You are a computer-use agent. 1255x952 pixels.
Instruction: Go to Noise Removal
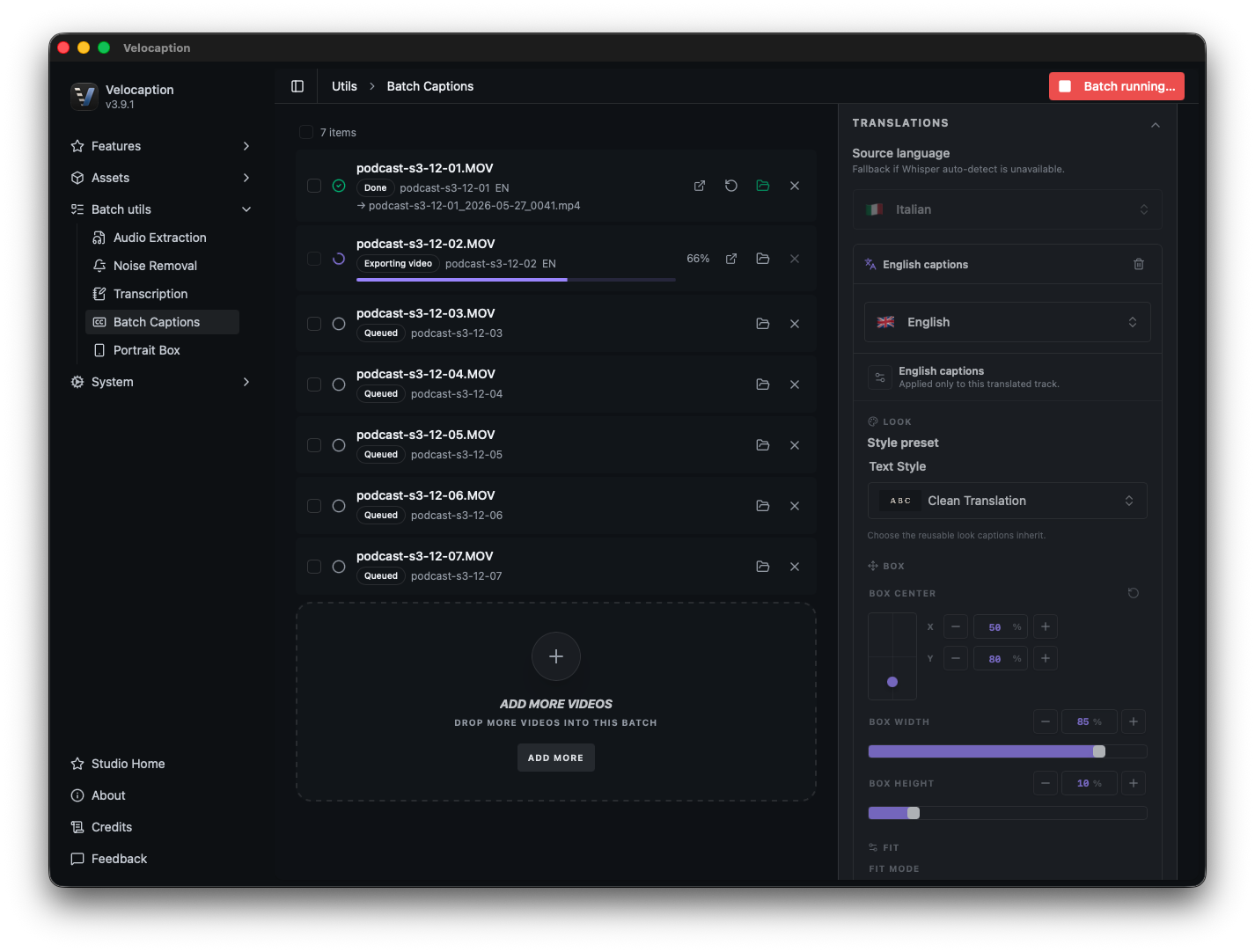pos(162,266)
